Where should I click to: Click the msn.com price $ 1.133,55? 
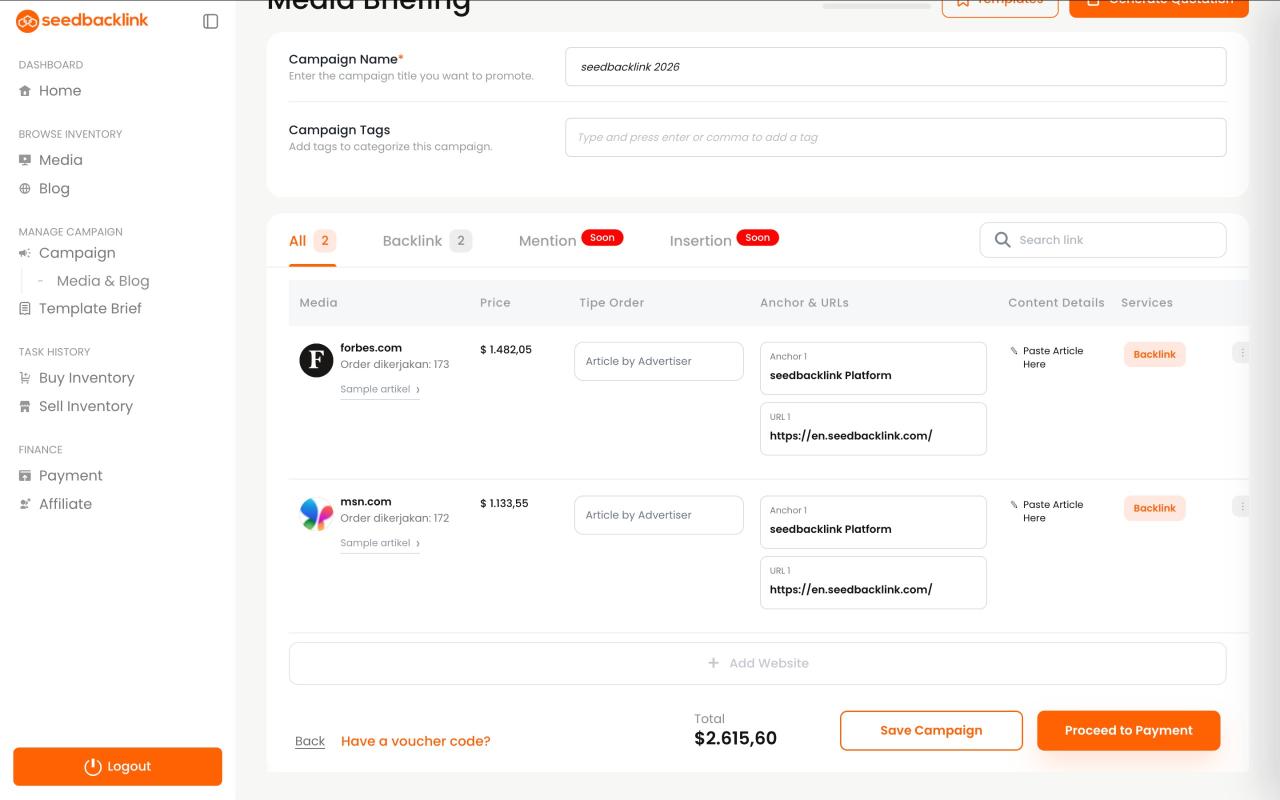504,503
